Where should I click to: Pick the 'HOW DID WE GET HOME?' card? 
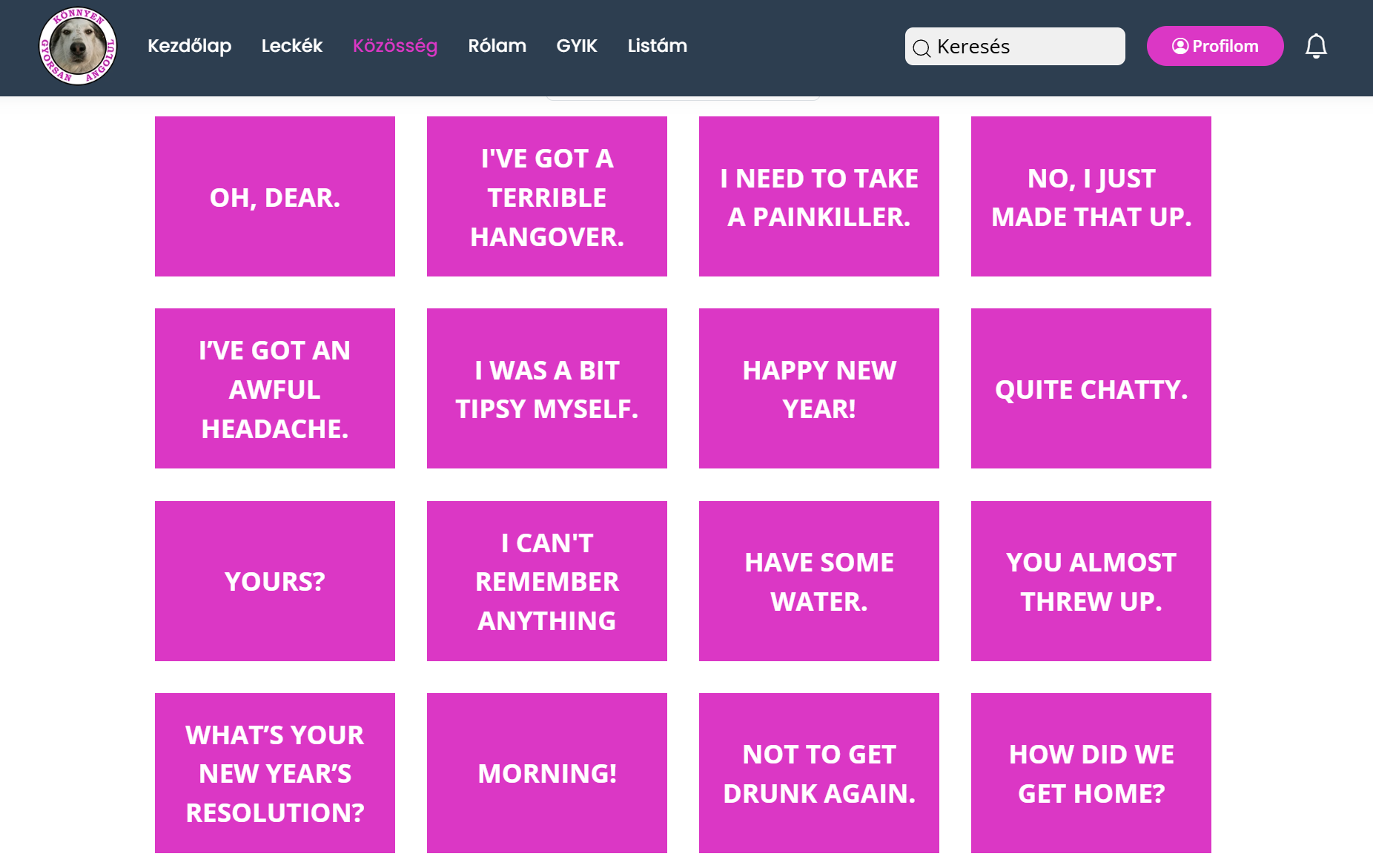coord(1091,773)
